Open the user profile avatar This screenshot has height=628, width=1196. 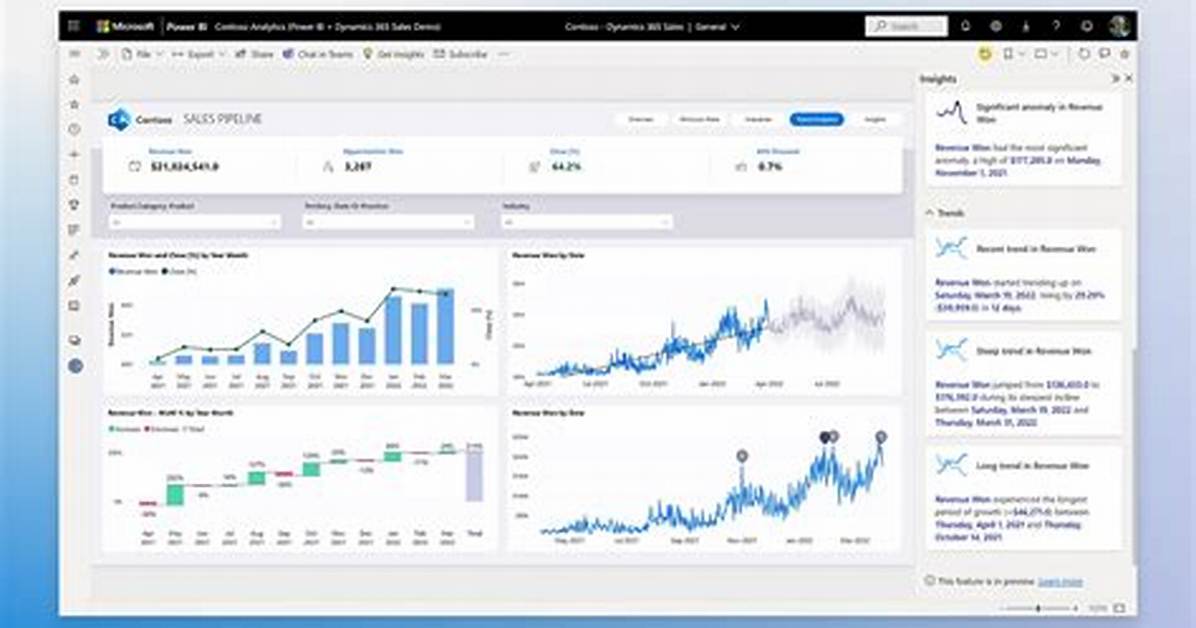1119,26
